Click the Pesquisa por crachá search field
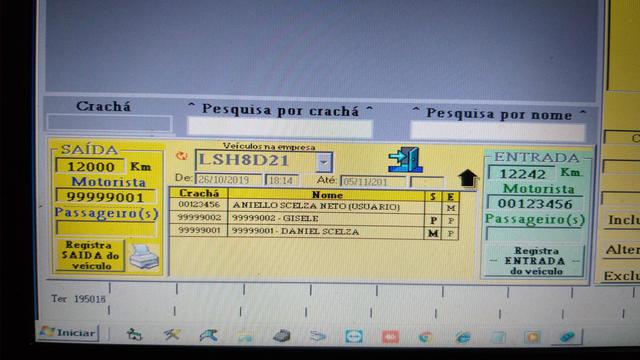This screenshot has height=360, width=640. point(280,127)
